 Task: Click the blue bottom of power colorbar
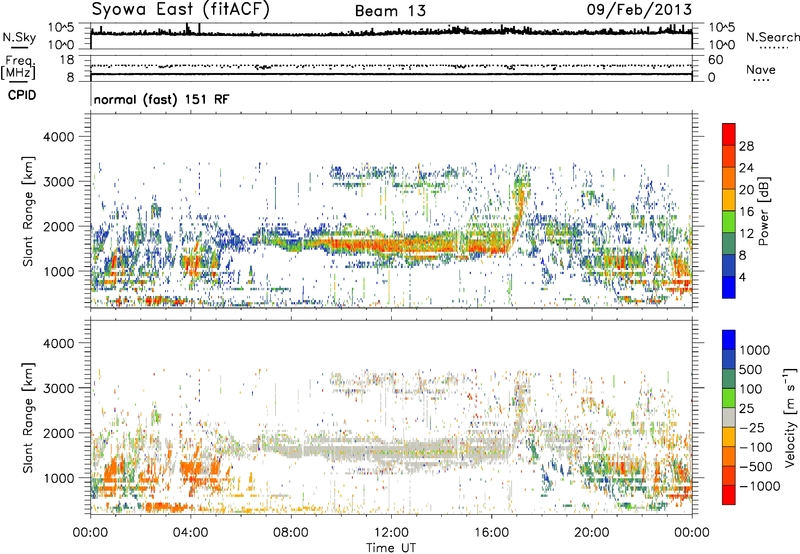point(729,287)
